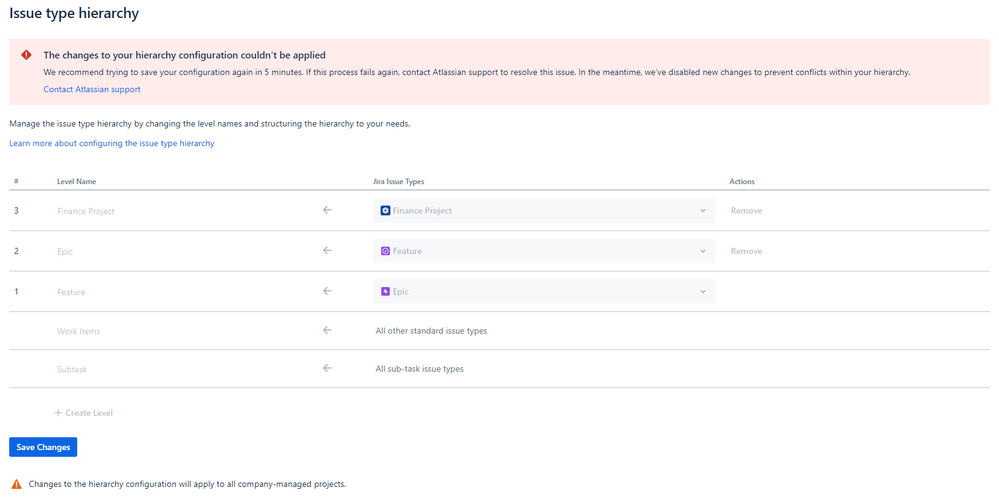Click the plus icon next to Create Level

[58, 413]
